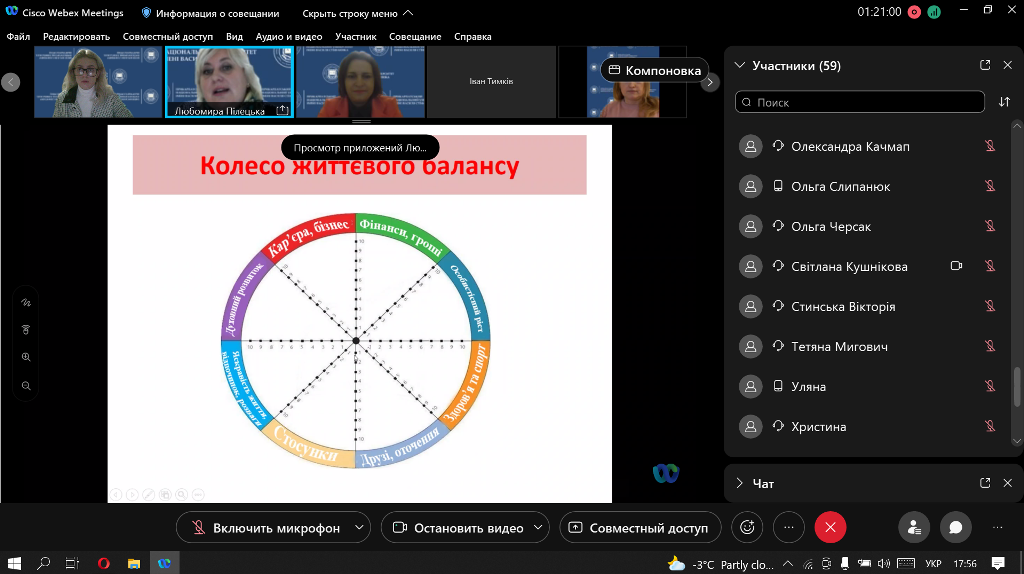1024x574 pixels.
Task: Toggle mute icon for Олександра Качмап
Action: point(990,147)
